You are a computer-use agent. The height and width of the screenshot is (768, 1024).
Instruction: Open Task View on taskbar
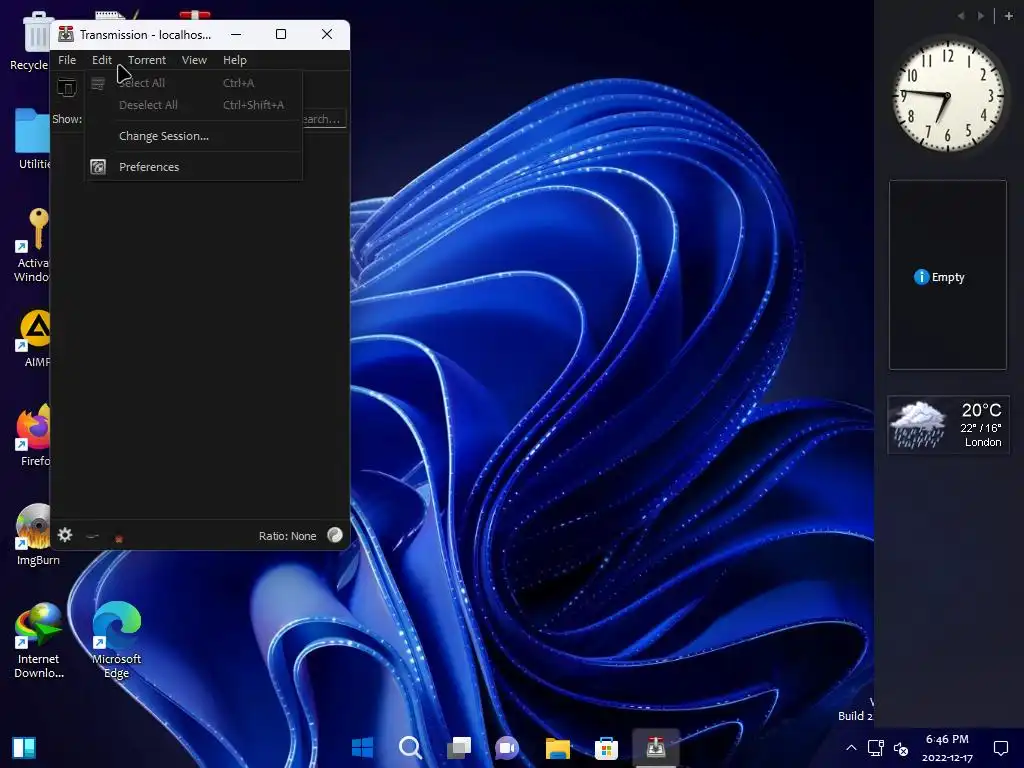(x=459, y=747)
